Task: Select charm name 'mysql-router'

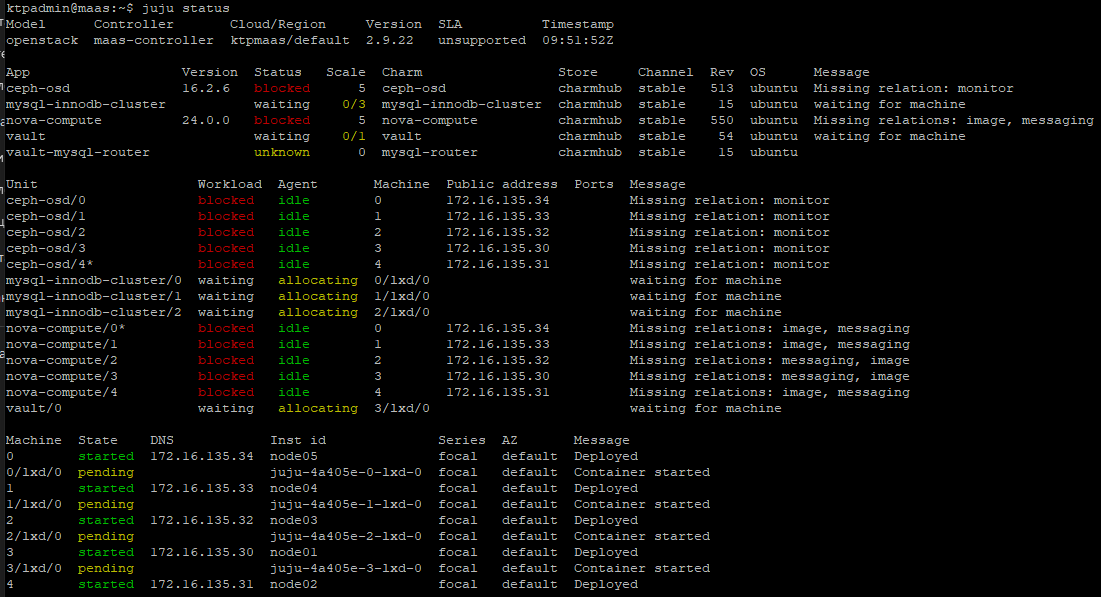Action: coord(430,152)
